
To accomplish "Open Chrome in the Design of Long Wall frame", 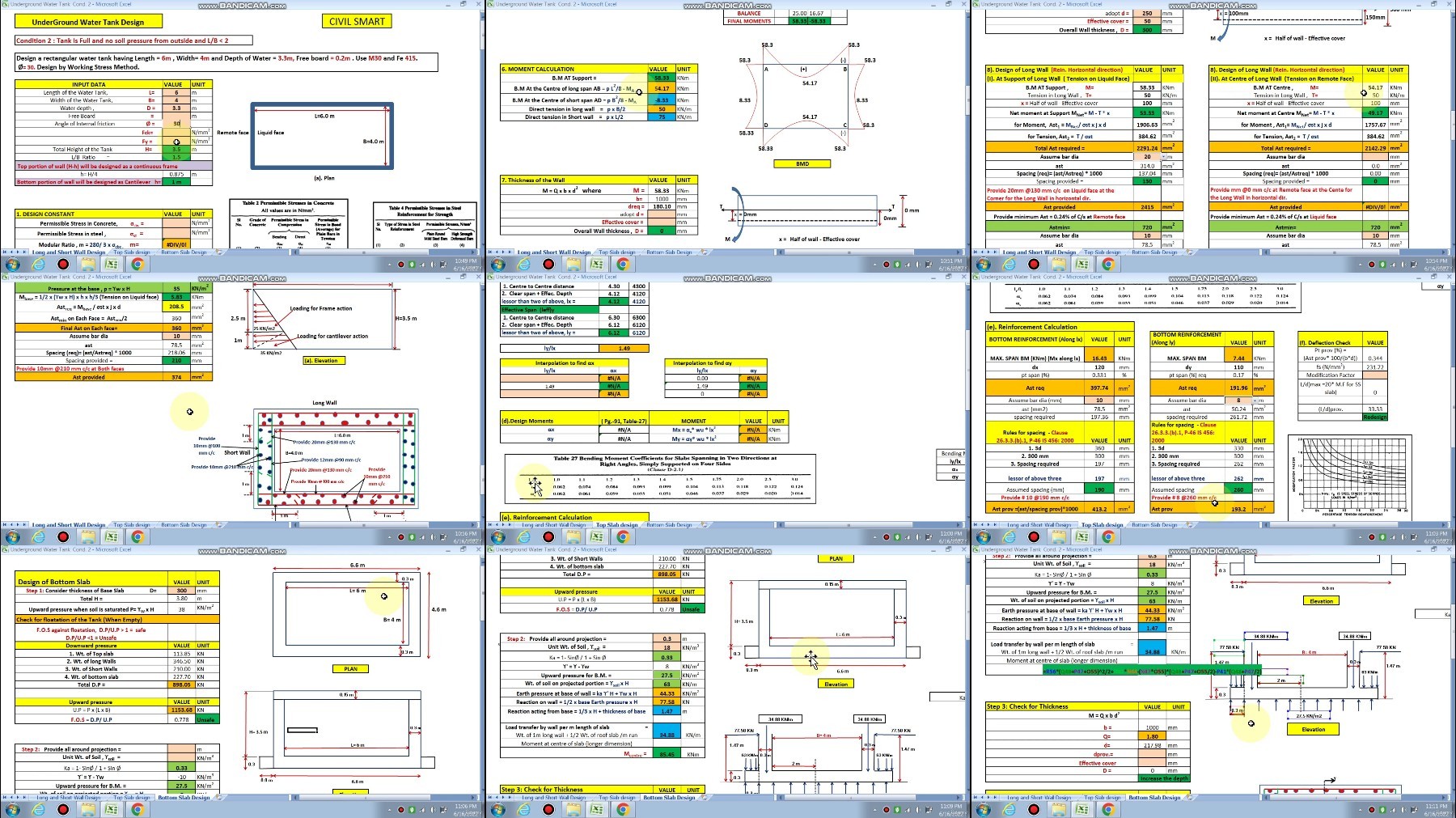I will click(x=1108, y=264).
